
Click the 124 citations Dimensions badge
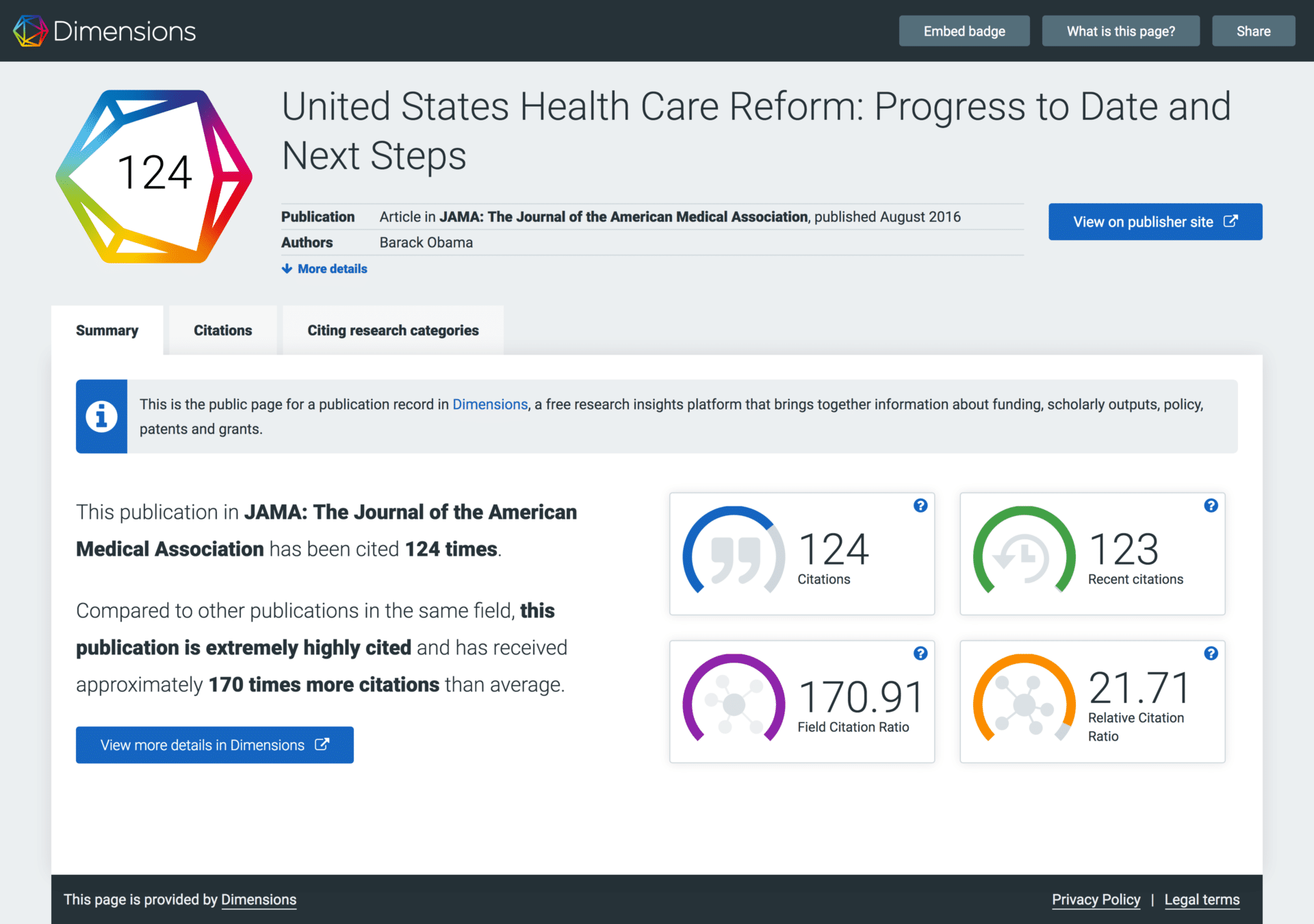point(154,176)
